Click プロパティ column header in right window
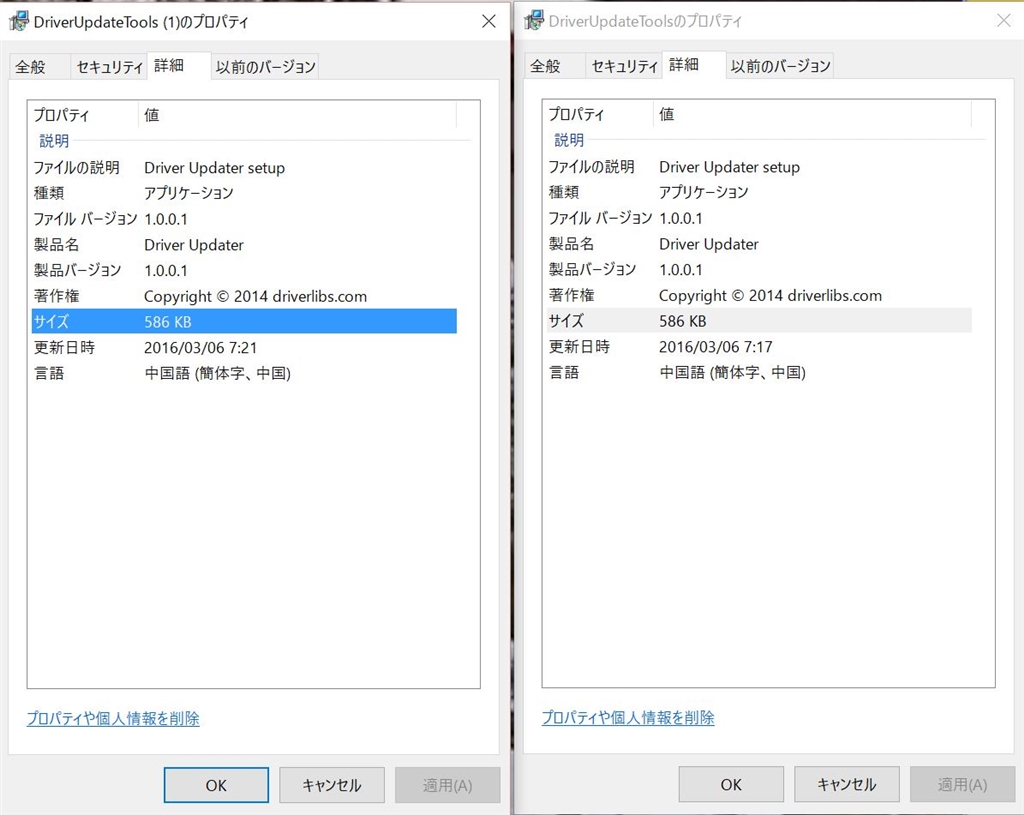 (x=598, y=114)
